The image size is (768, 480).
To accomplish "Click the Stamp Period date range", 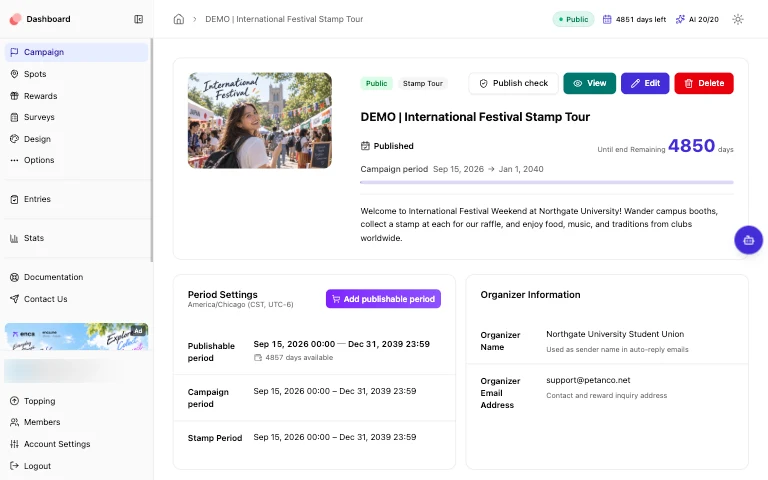I will pyautogui.click(x=335, y=437).
